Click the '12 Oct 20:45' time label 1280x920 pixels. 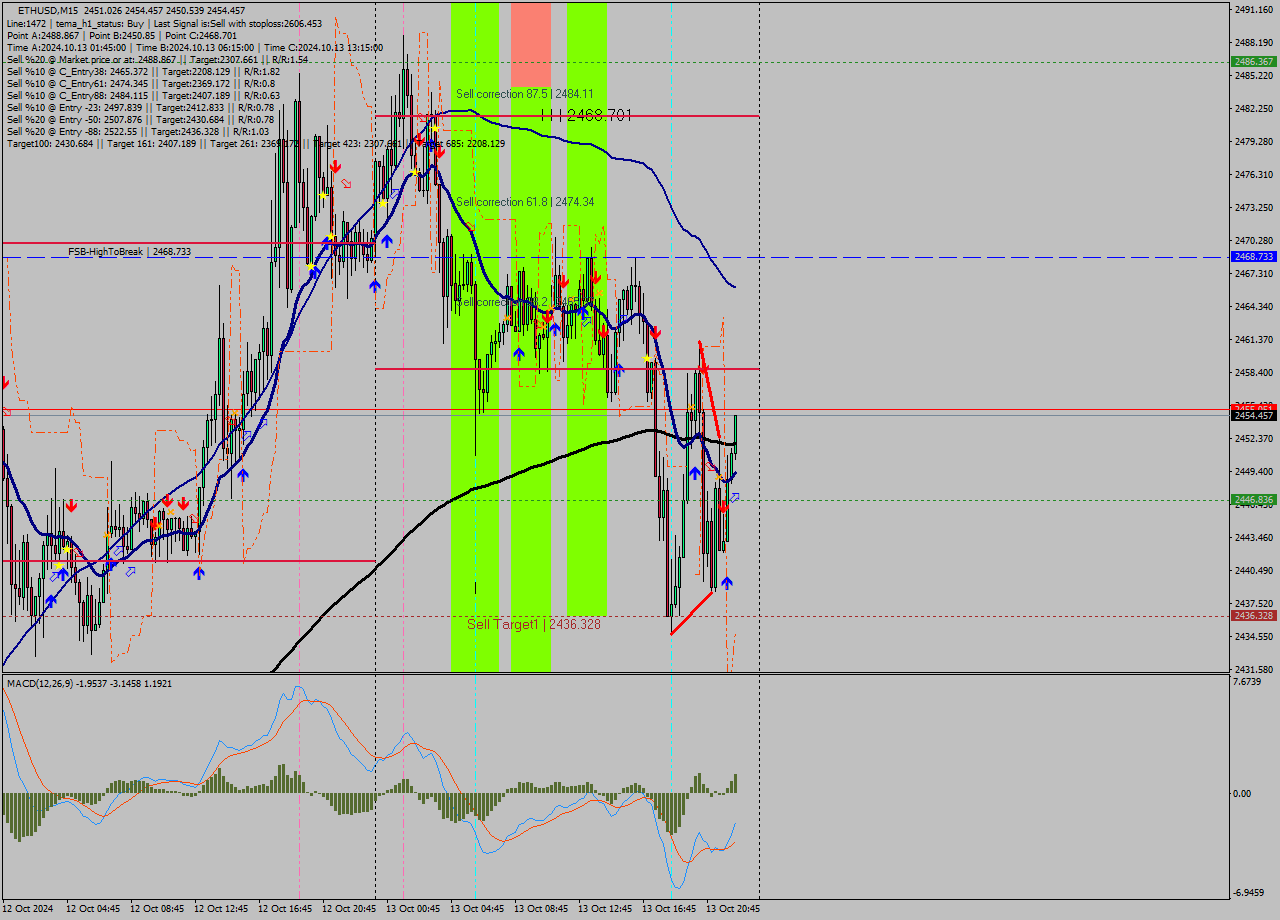pyautogui.click(x=349, y=909)
